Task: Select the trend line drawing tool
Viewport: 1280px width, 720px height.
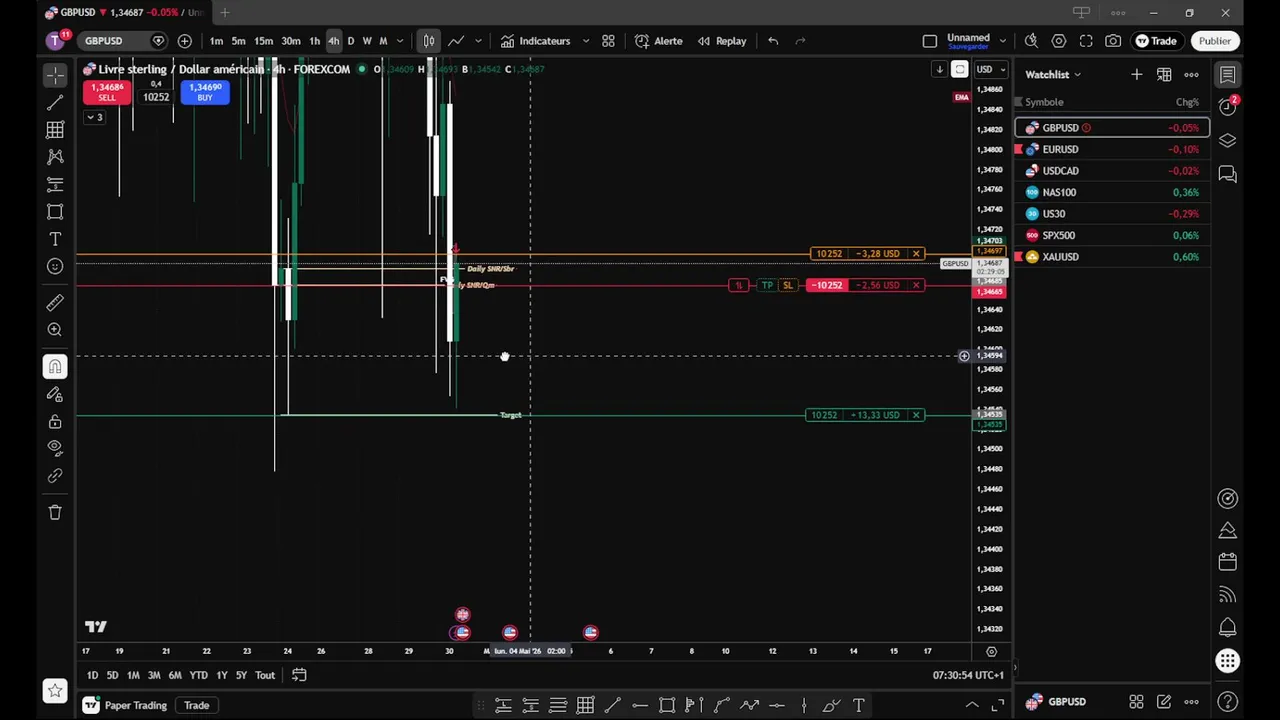Action: tap(55, 103)
